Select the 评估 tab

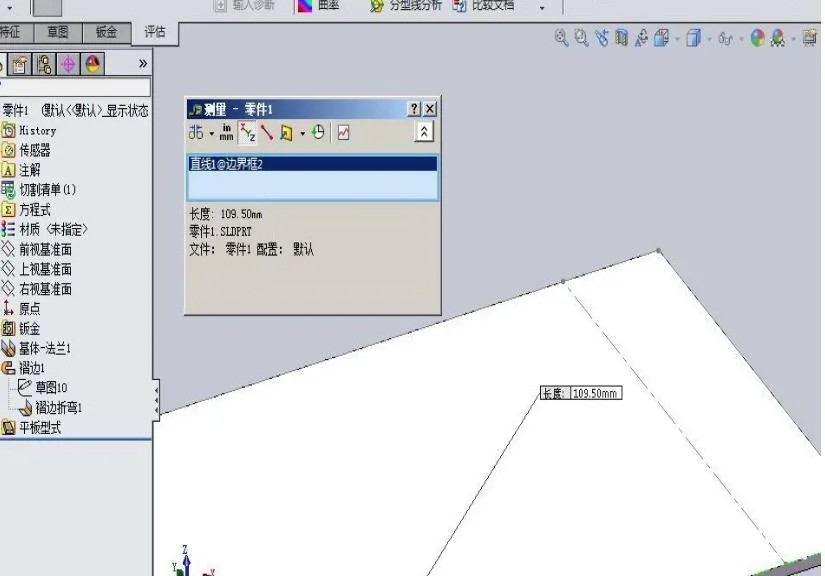click(x=155, y=32)
